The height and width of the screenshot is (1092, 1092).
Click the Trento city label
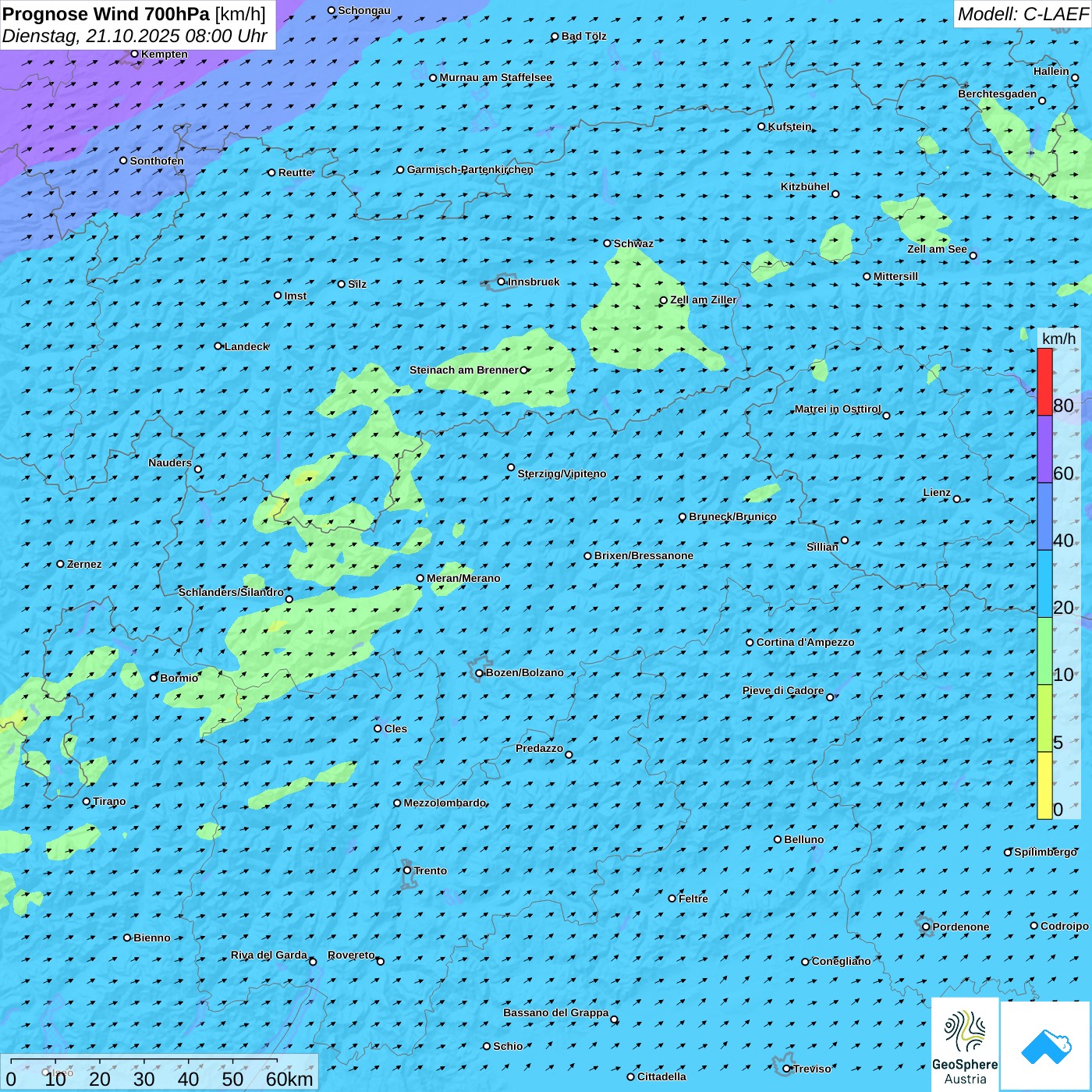pos(431,870)
